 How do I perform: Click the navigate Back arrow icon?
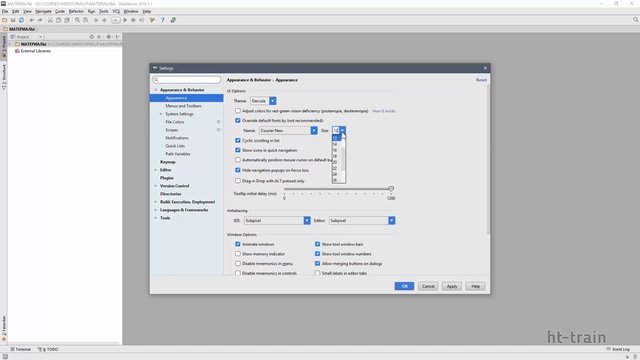[96, 20]
